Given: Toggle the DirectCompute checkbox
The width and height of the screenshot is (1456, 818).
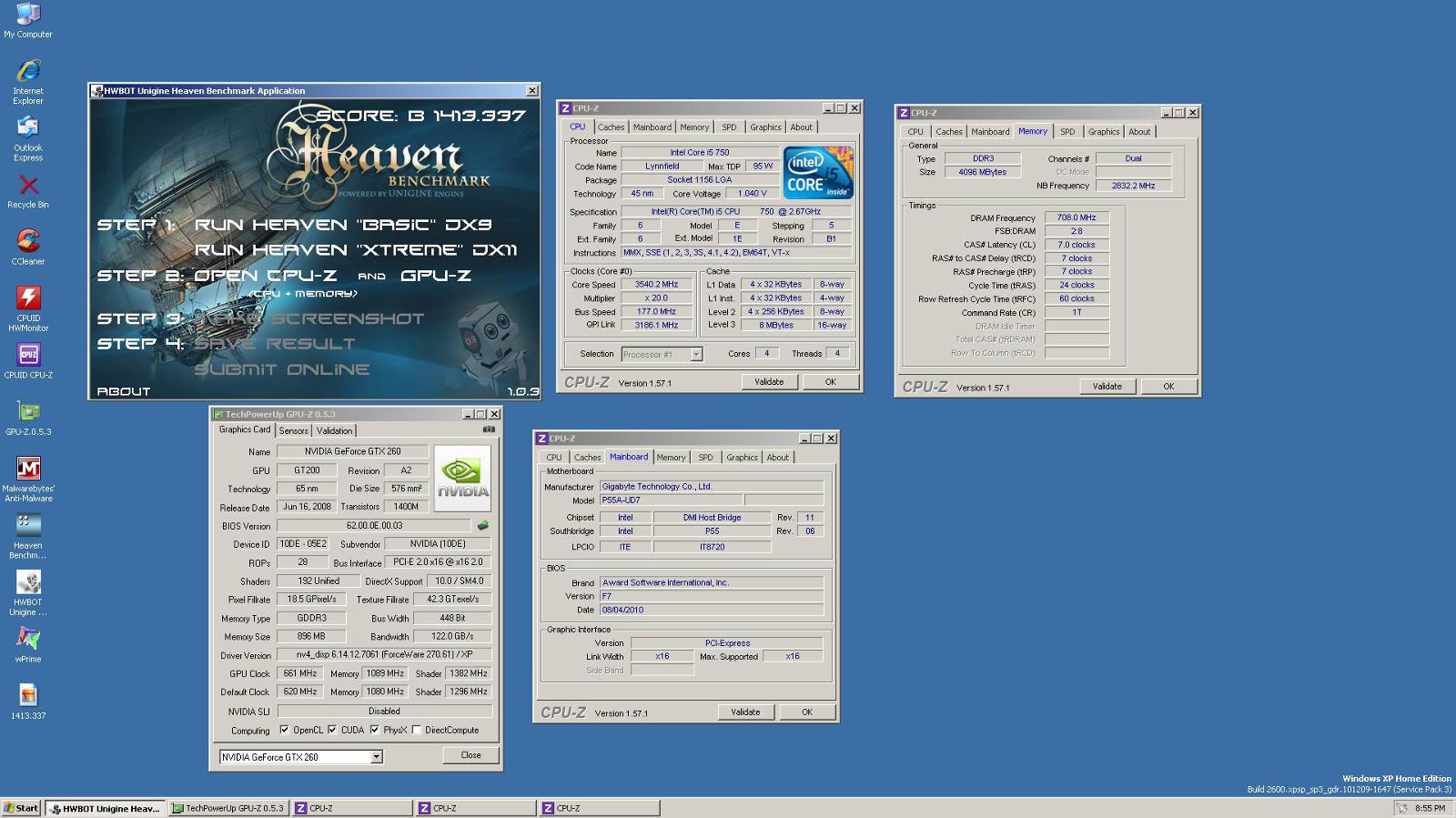Looking at the screenshot, I should pyautogui.click(x=416, y=730).
